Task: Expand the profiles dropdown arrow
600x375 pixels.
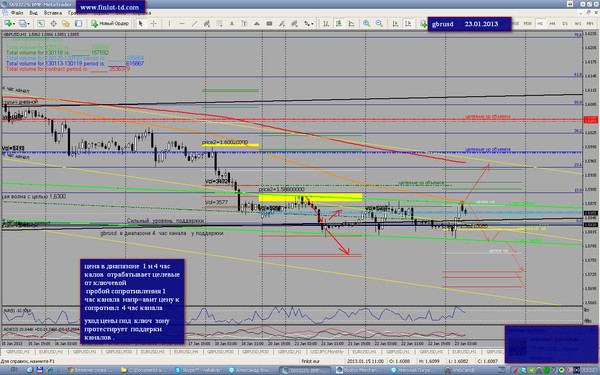Action: (x=29, y=24)
